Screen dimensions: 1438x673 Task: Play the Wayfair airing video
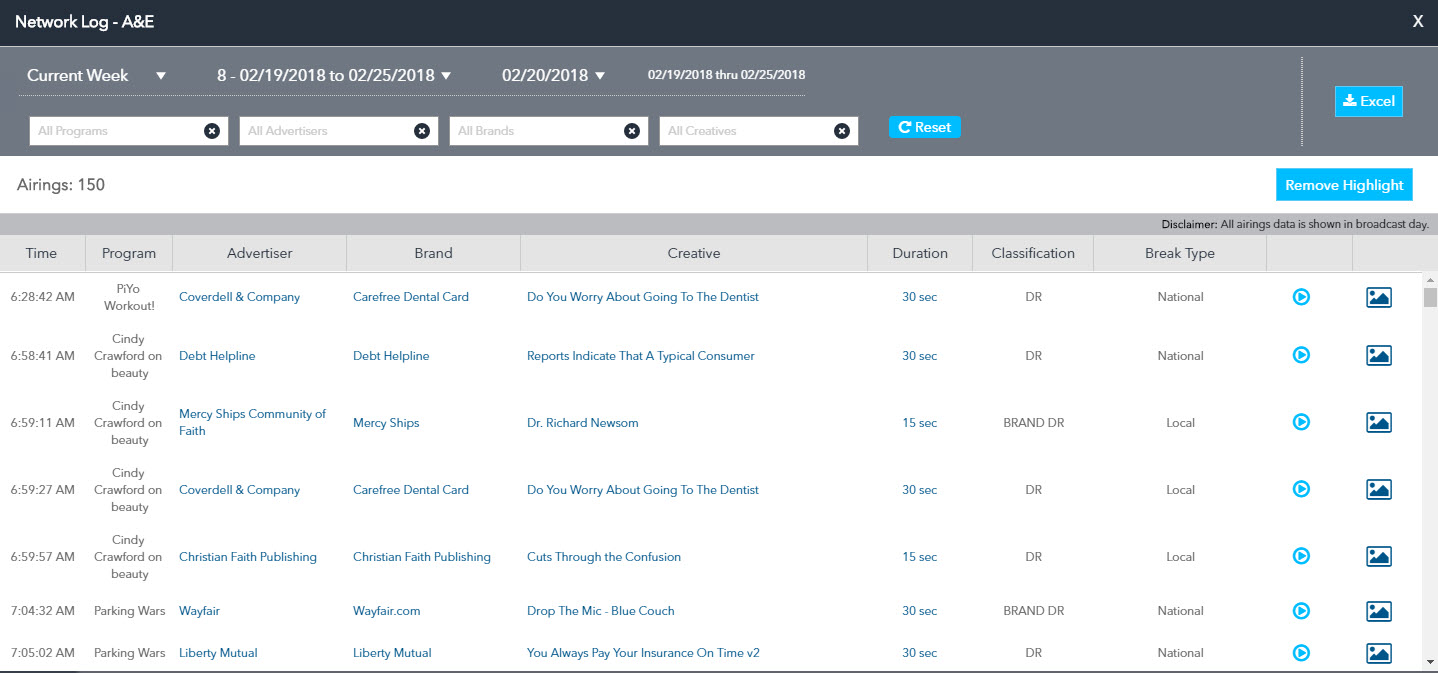[x=1301, y=610]
